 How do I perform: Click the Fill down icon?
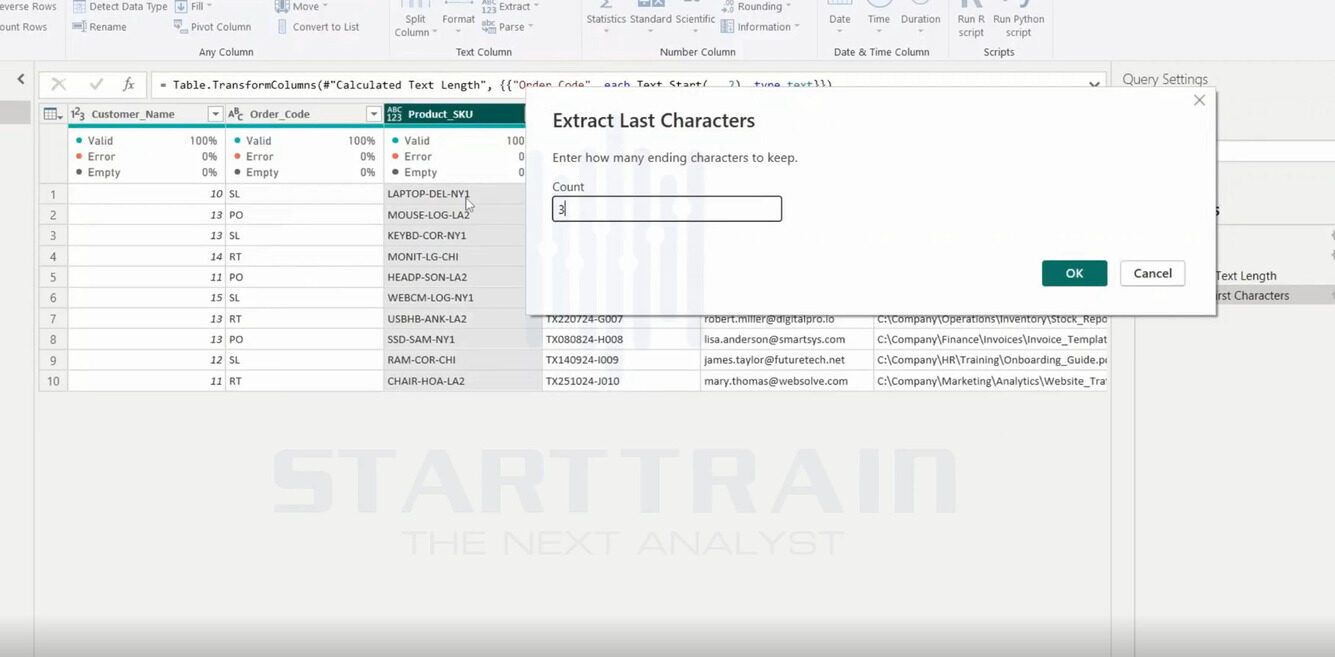tap(181, 7)
